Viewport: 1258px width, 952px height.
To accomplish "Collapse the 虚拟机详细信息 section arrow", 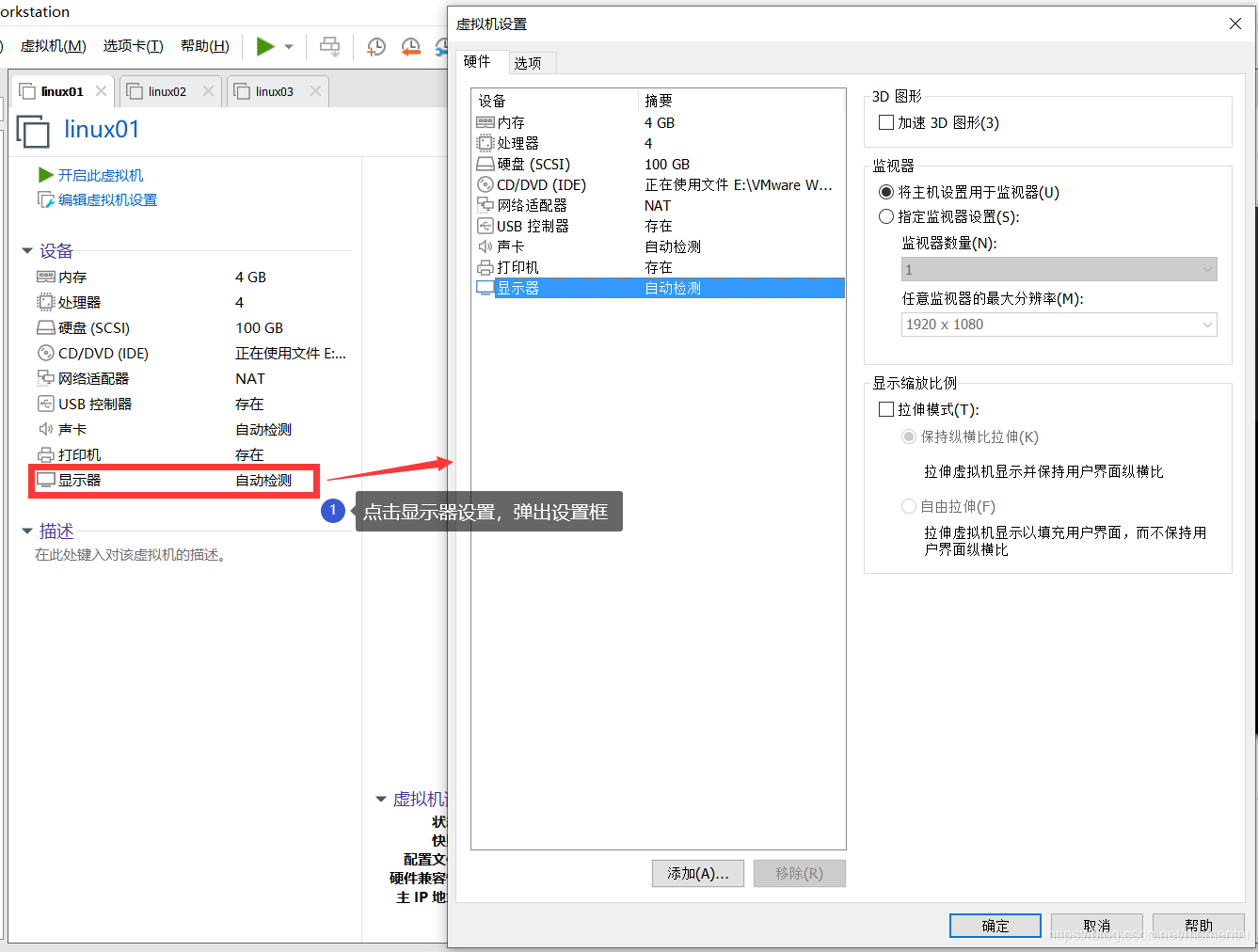I will click(381, 799).
